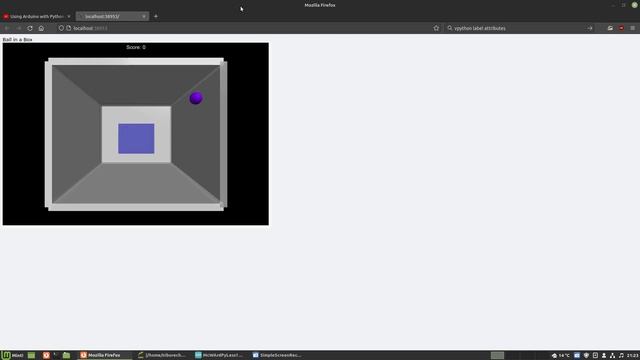Switch to SimpleScreenRecorder taskbar window
The image size is (640, 360).
click(277, 355)
